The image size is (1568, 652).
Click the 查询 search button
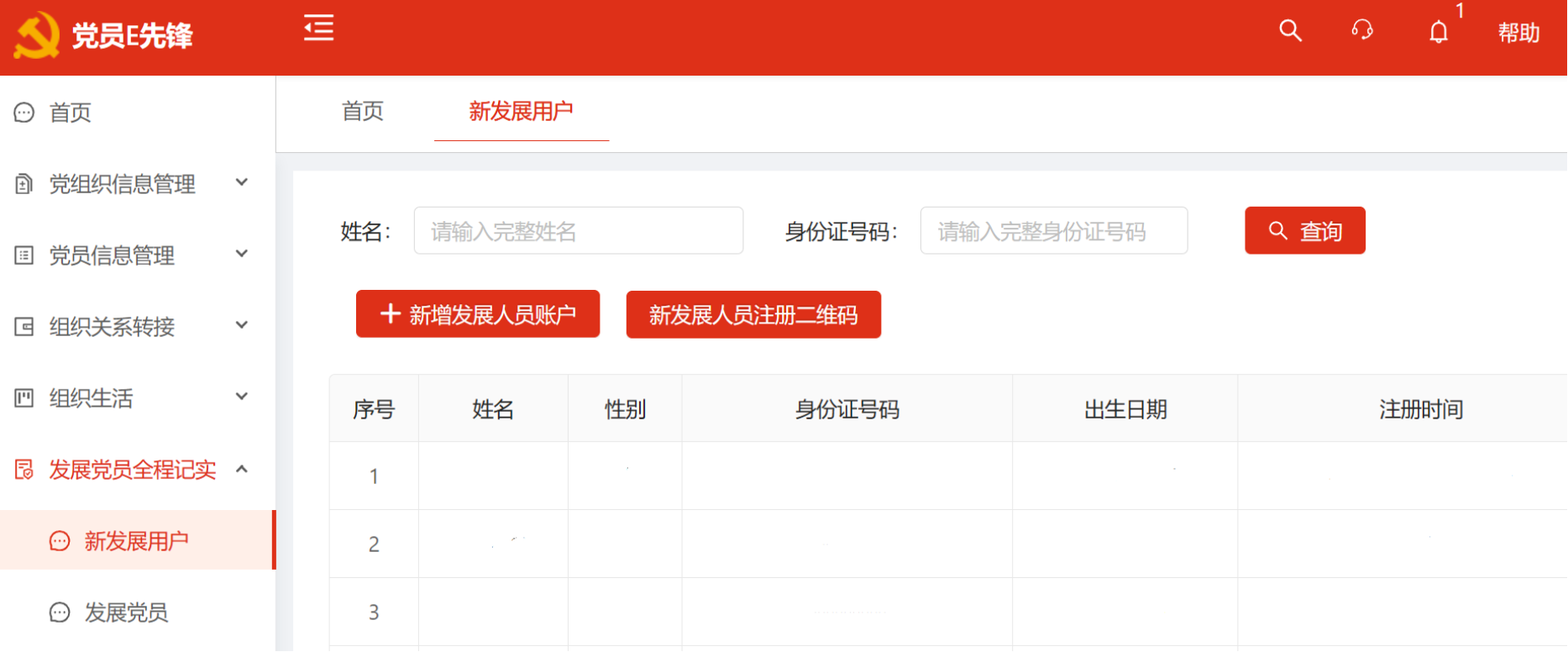coord(1304,231)
